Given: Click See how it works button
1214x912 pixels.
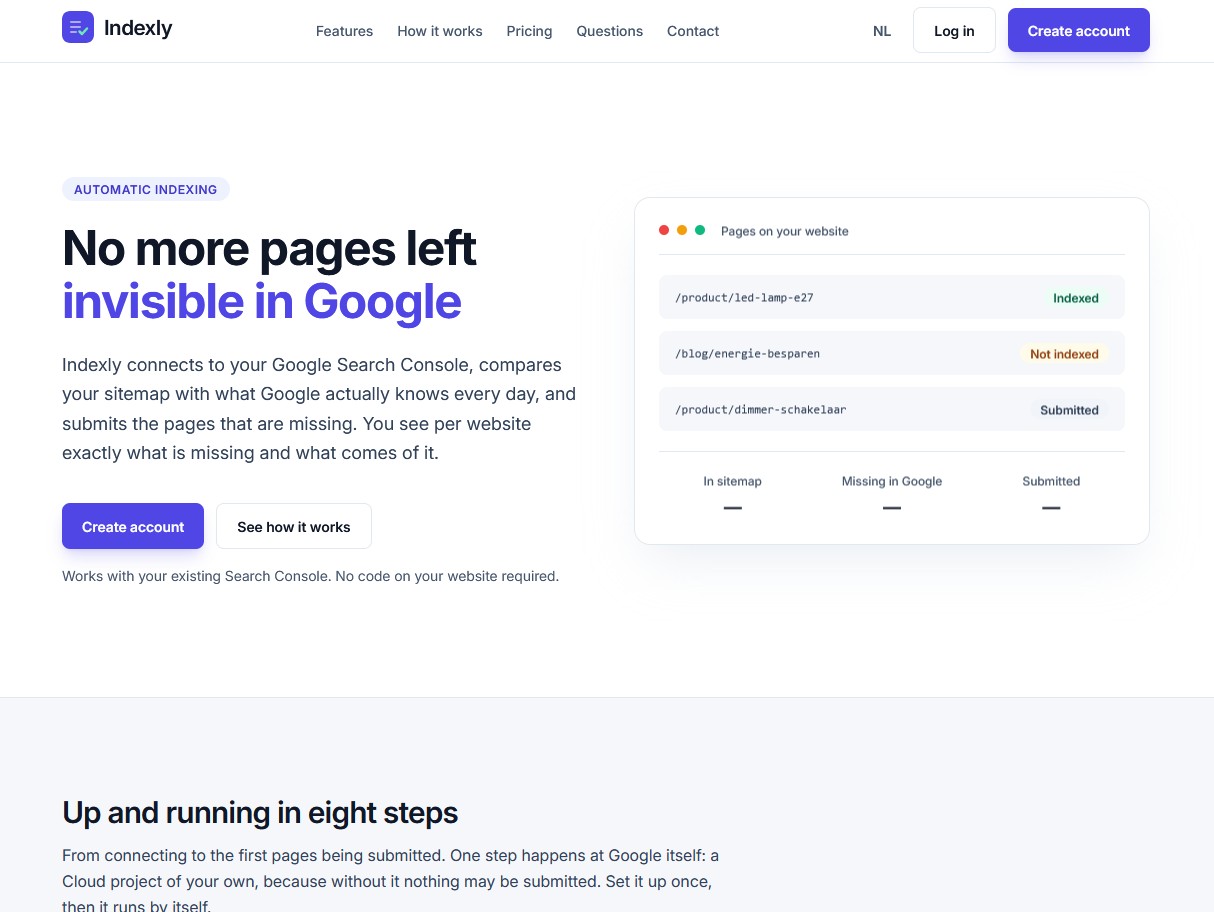Looking at the screenshot, I should [x=294, y=526].
